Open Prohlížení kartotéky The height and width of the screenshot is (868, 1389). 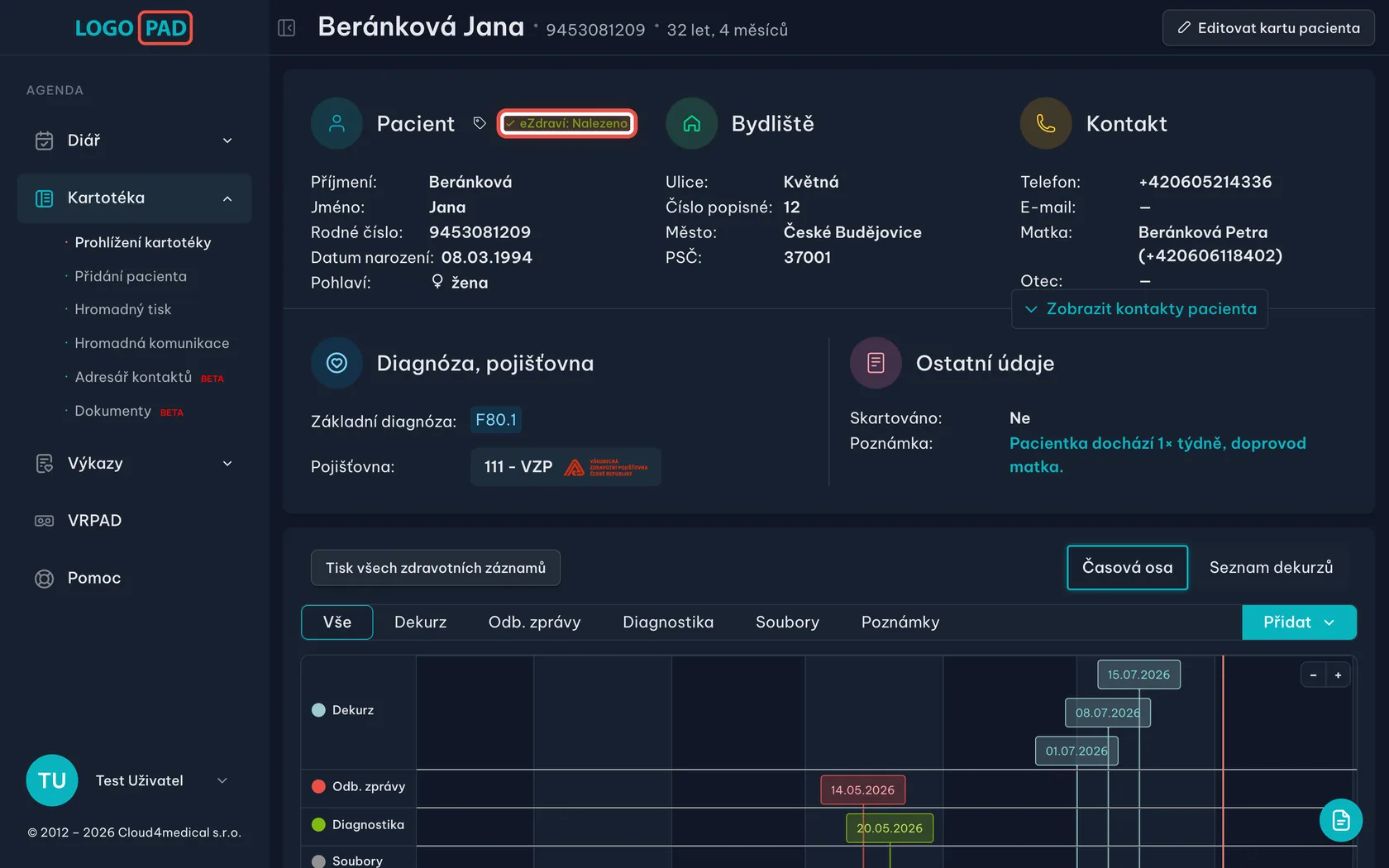pos(143,242)
